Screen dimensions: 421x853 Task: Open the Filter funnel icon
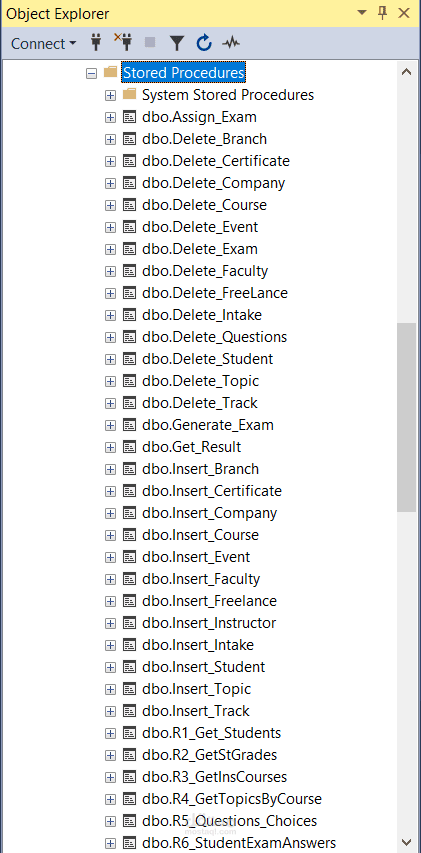(177, 43)
